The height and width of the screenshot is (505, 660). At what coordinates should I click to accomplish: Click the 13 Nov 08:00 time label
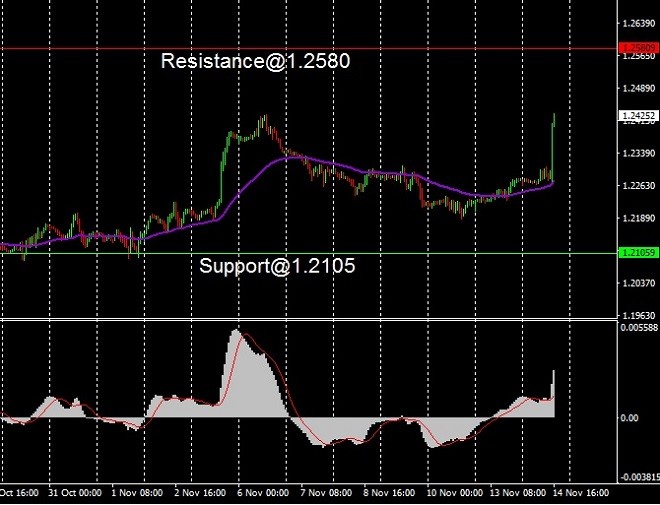(x=518, y=493)
